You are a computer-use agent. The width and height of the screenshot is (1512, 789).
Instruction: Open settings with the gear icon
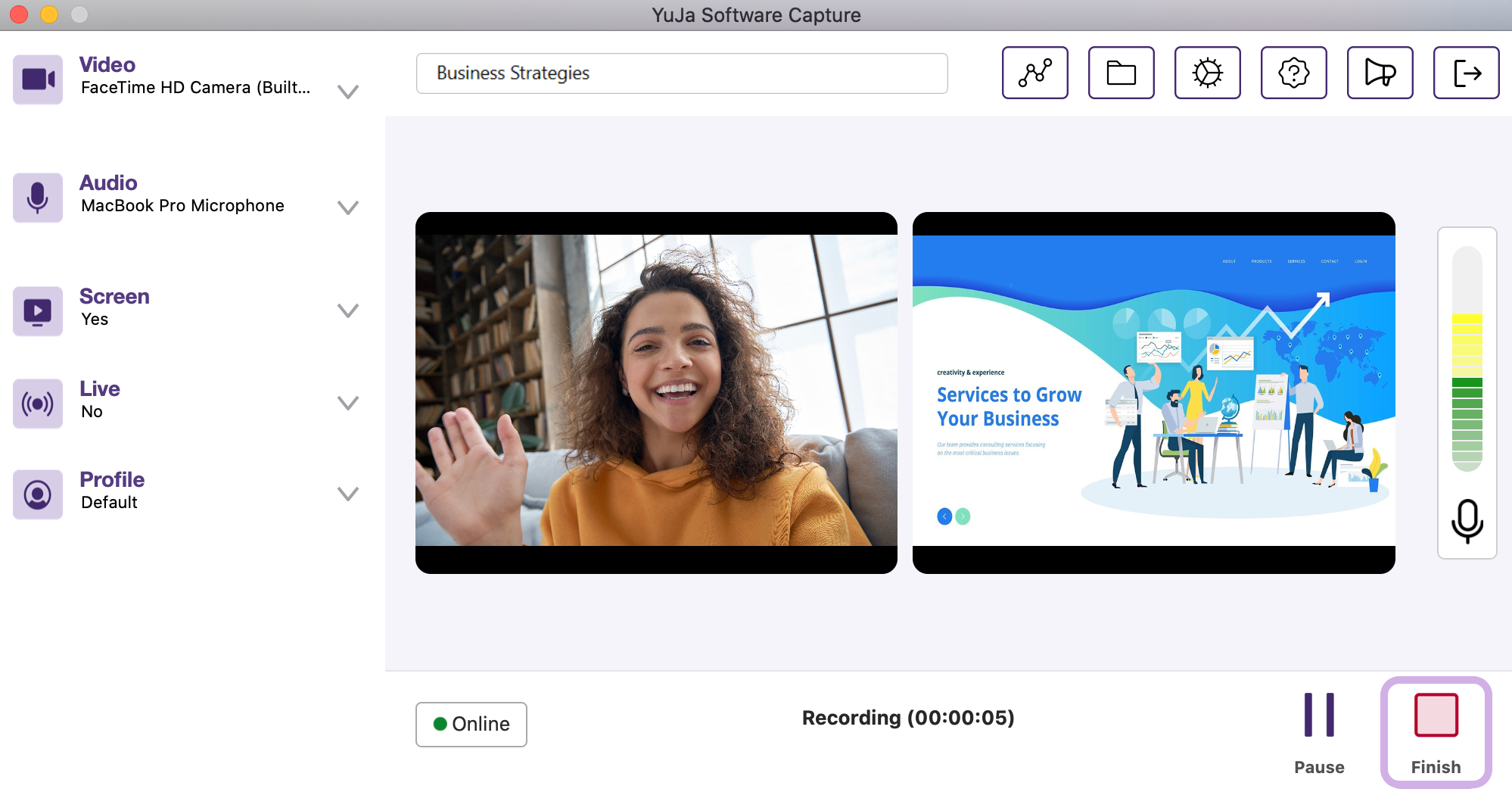1207,73
